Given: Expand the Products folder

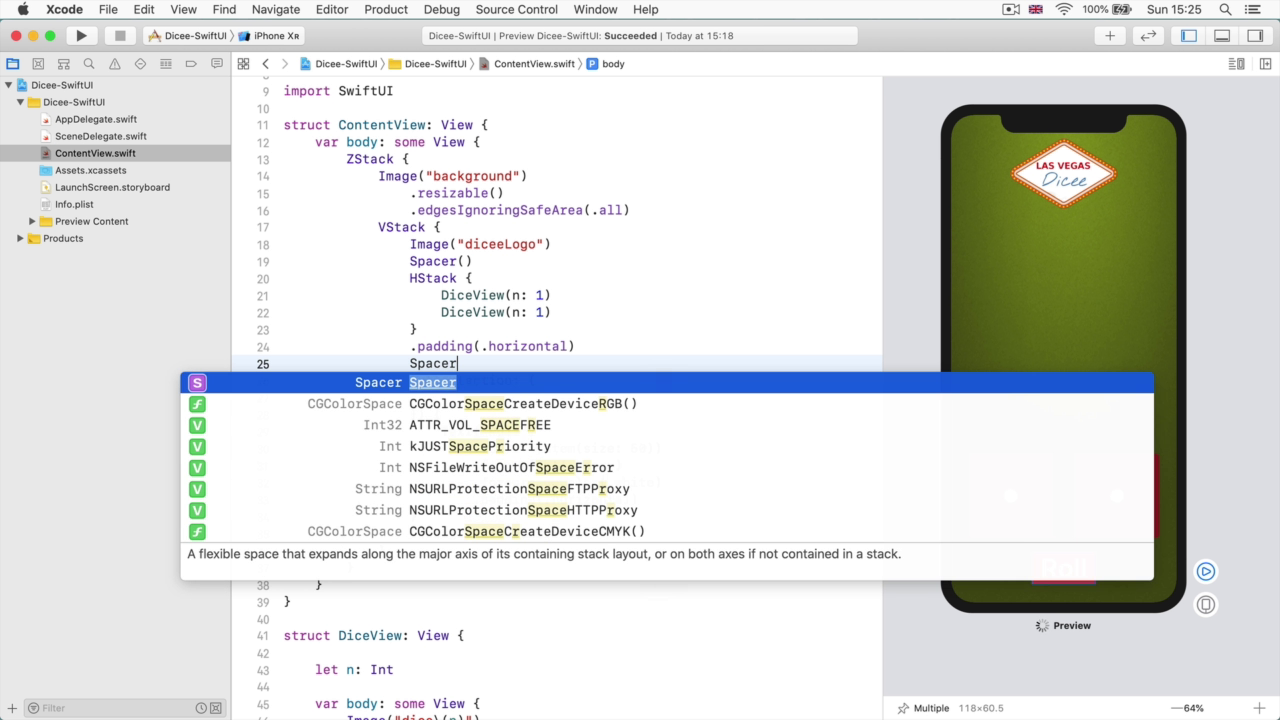Looking at the screenshot, I should click(20, 238).
